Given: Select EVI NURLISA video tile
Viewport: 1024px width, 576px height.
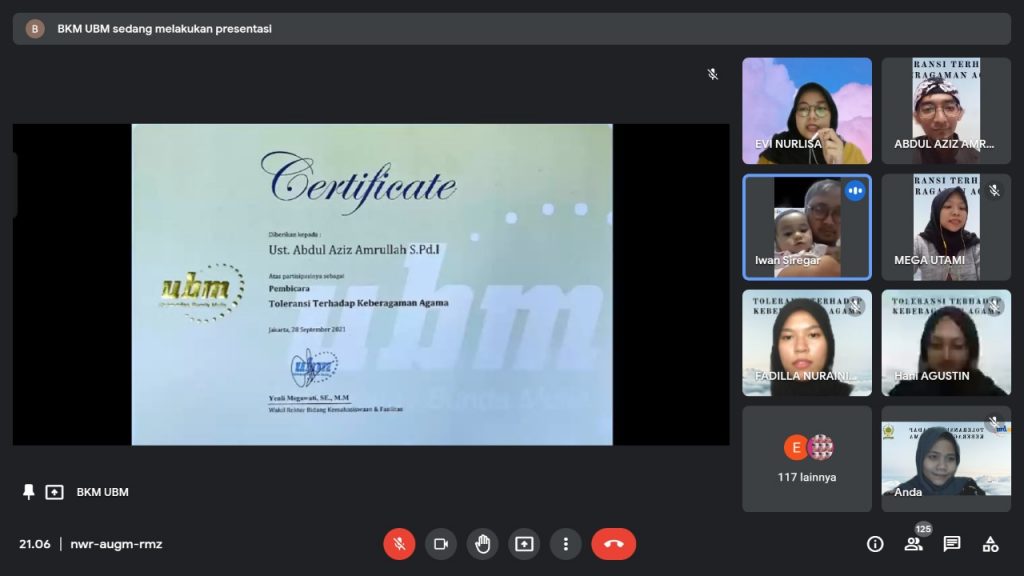Looking at the screenshot, I should (807, 110).
